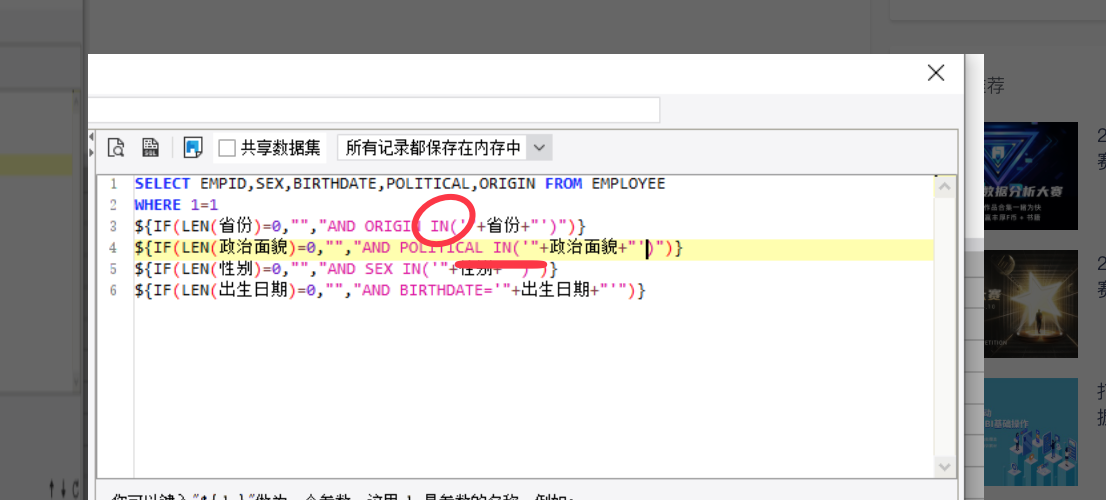Click the 省份 parameter inside LEN on line 3
The width and height of the screenshot is (1106, 500).
click(x=236, y=226)
